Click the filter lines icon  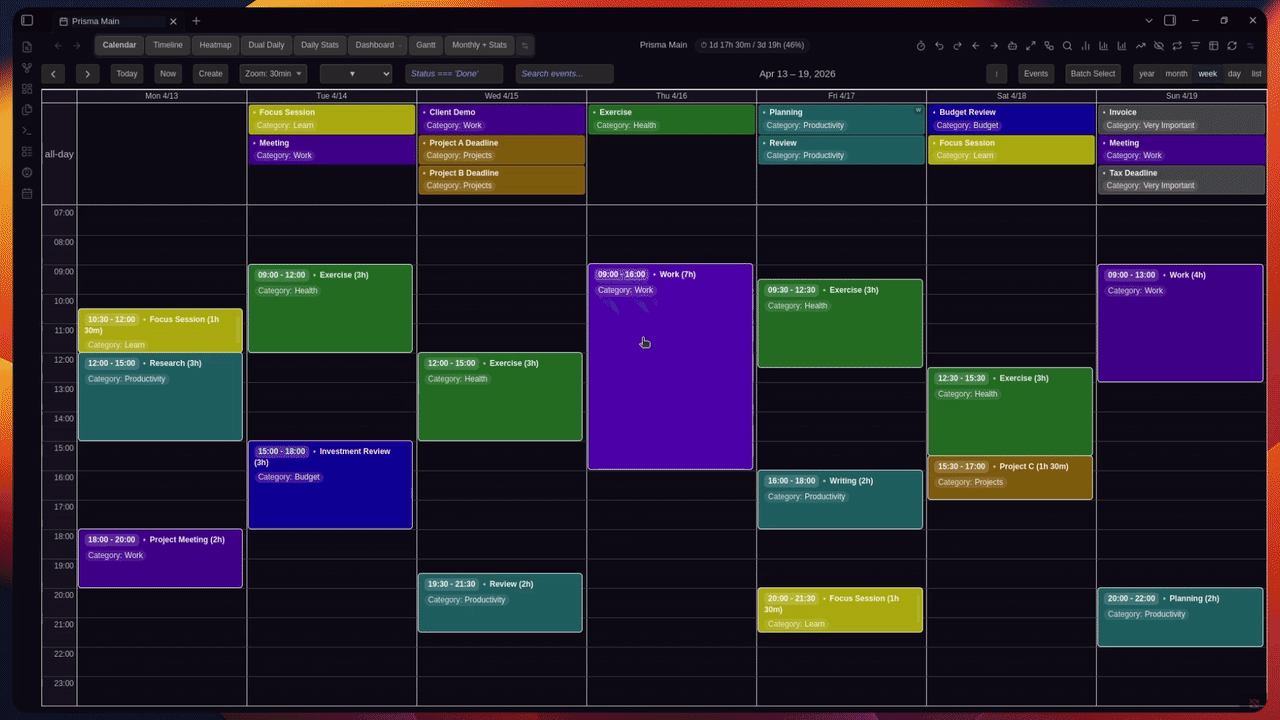1195,46
